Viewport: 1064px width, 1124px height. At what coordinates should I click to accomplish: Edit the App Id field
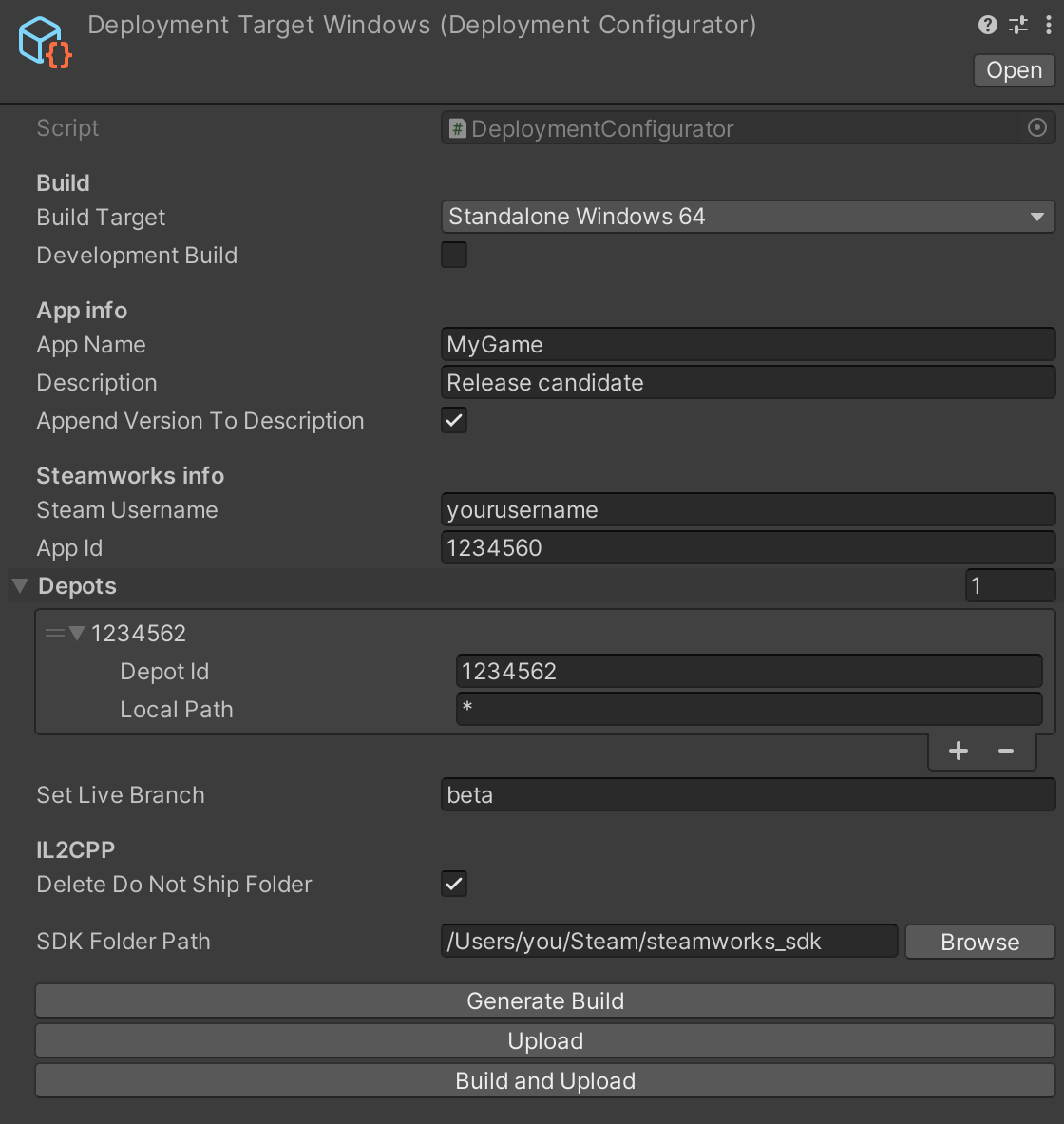coord(748,547)
